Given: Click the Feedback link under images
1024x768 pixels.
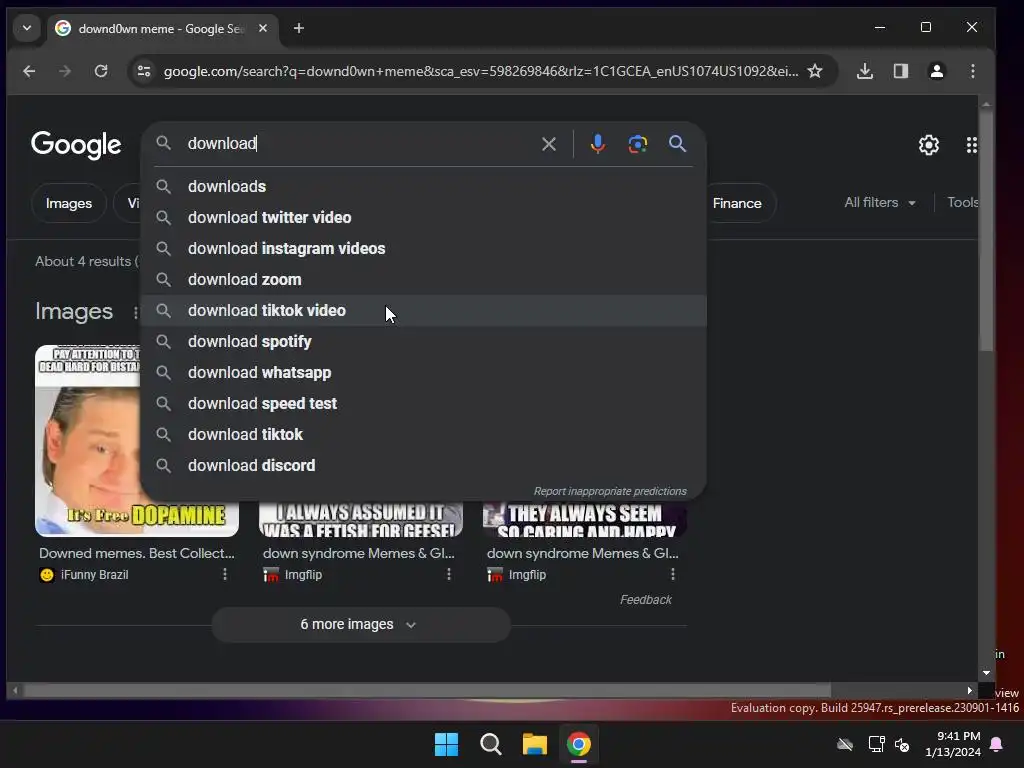Looking at the screenshot, I should click(645, 600).
